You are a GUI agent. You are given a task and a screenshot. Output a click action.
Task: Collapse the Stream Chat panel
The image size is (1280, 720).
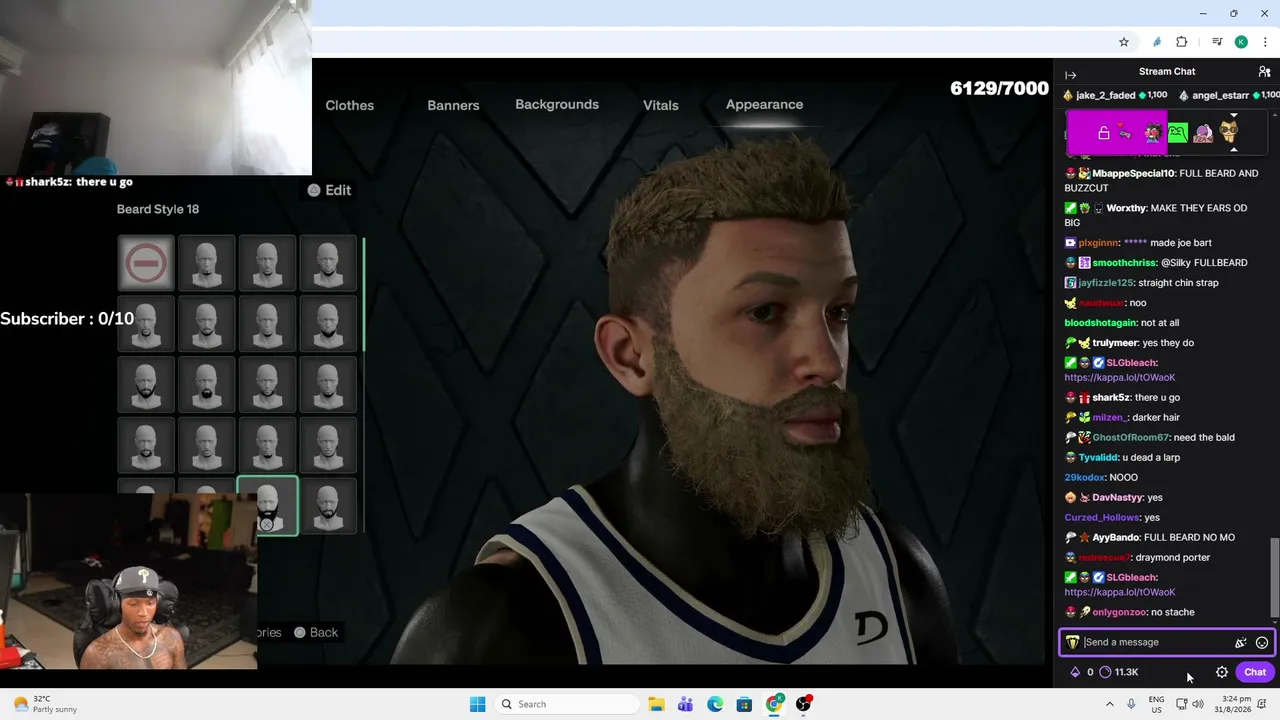click(1070, 75)
